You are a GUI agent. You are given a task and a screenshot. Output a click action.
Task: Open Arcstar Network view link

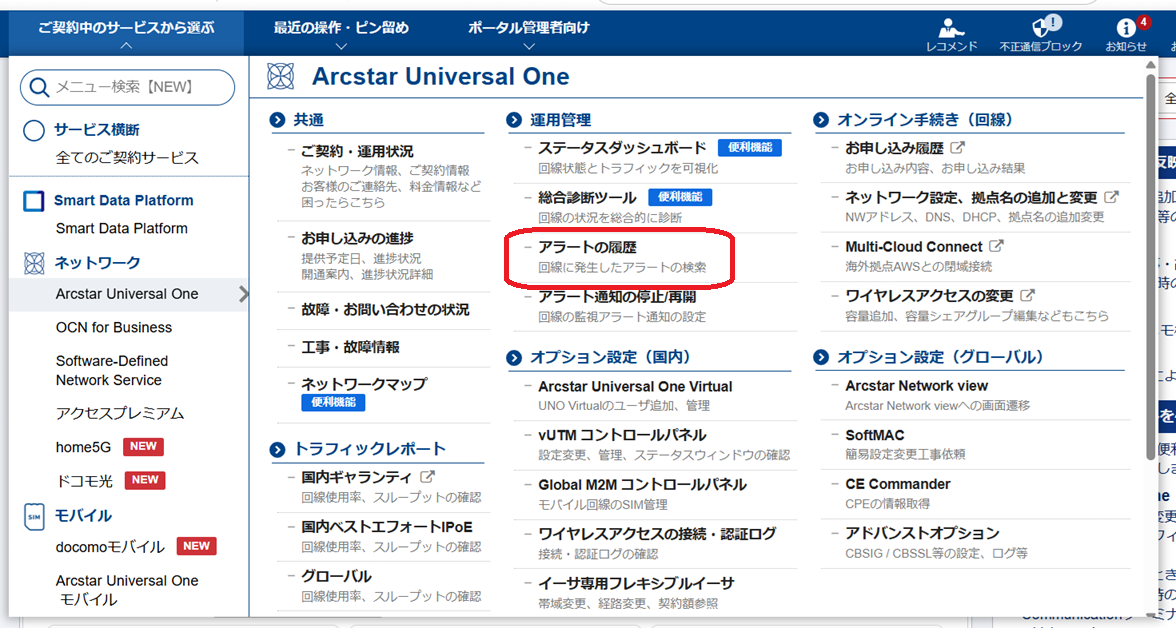pyautogui.click(x=916, y=386)
